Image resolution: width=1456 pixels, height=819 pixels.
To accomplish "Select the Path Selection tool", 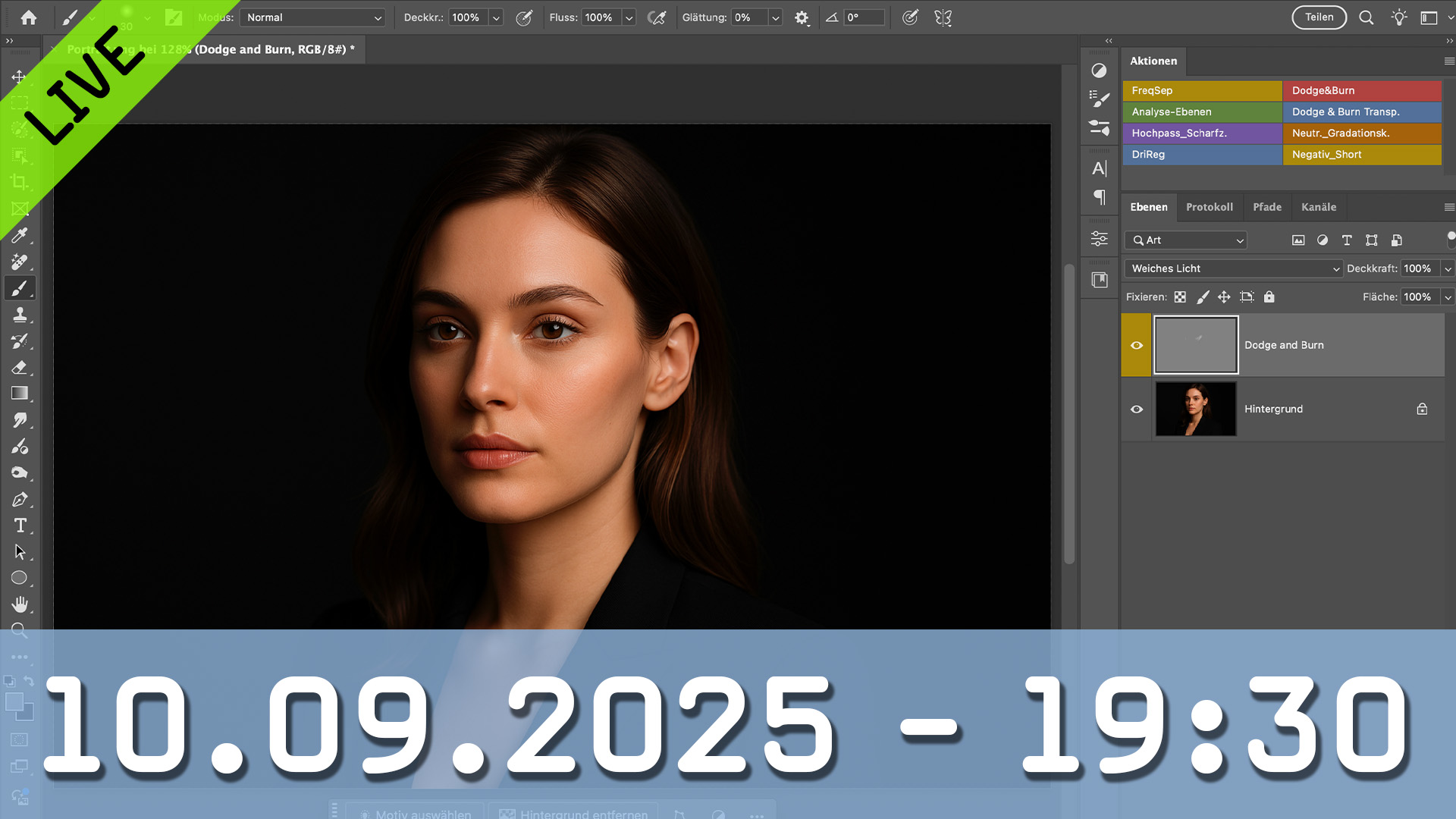I will tap(20, 552).
